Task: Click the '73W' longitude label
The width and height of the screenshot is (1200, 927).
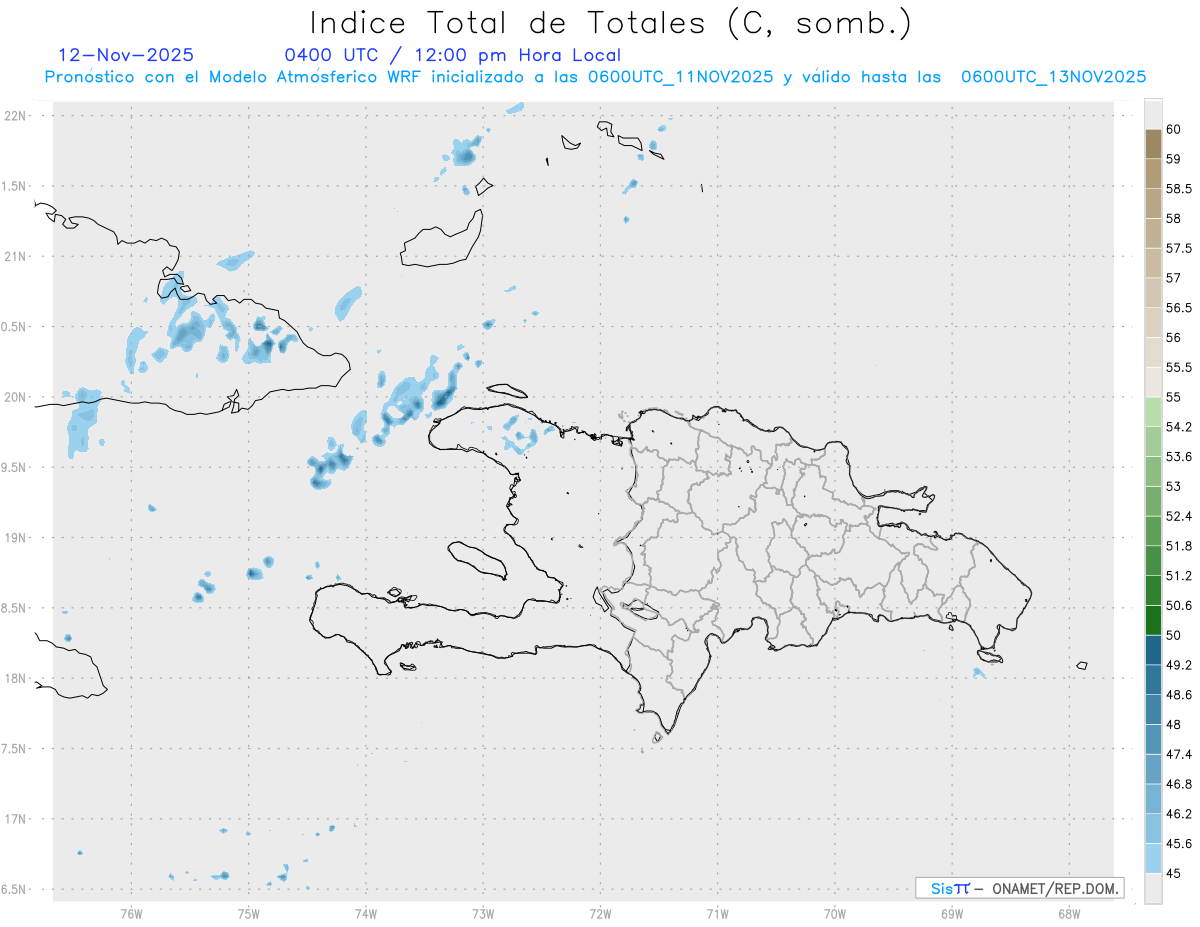Action: click(483, 912)
